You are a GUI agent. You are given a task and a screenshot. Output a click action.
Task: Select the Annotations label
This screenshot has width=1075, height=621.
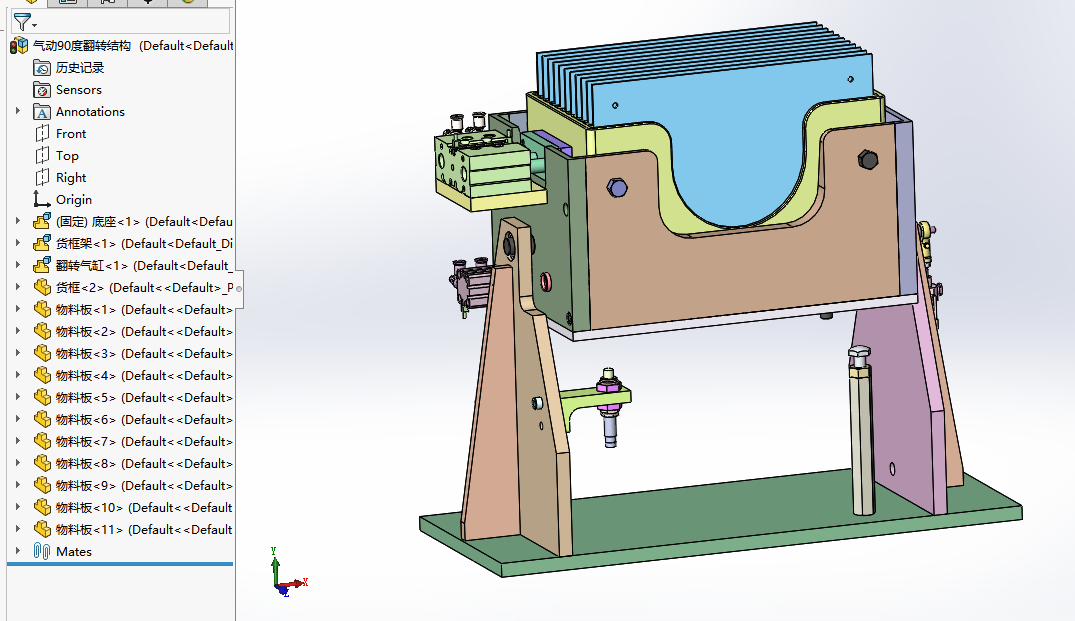click(90, 112)
